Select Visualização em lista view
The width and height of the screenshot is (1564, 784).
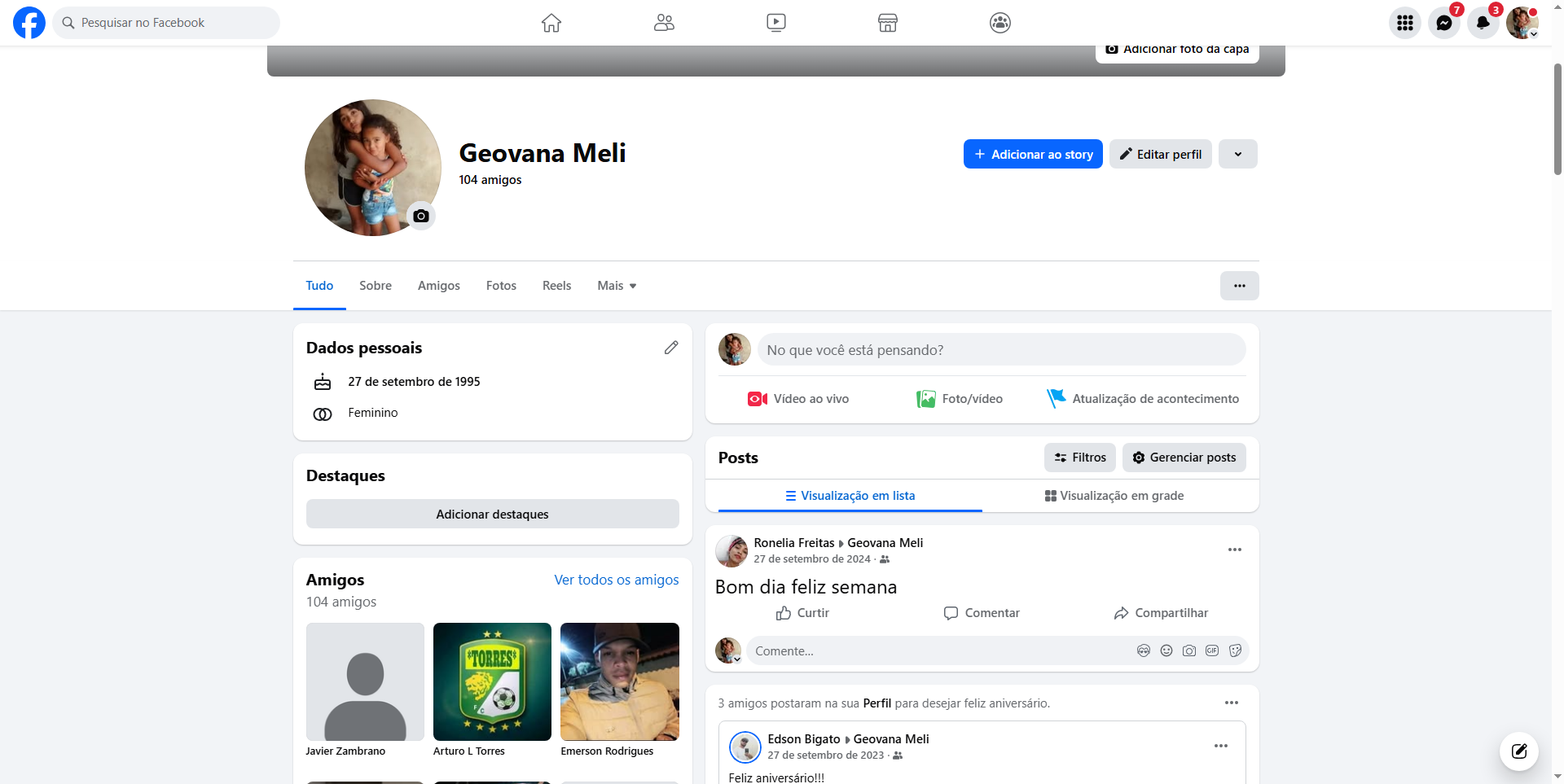850,496
